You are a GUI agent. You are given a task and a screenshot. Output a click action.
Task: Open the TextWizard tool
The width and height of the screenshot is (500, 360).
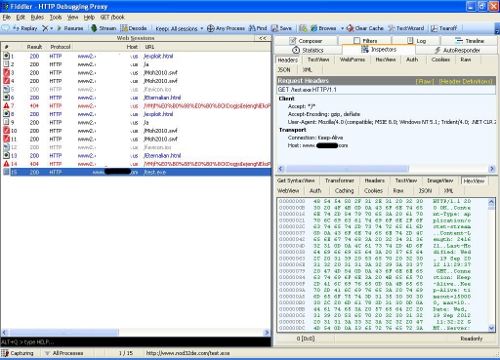[x=406, y=28]
